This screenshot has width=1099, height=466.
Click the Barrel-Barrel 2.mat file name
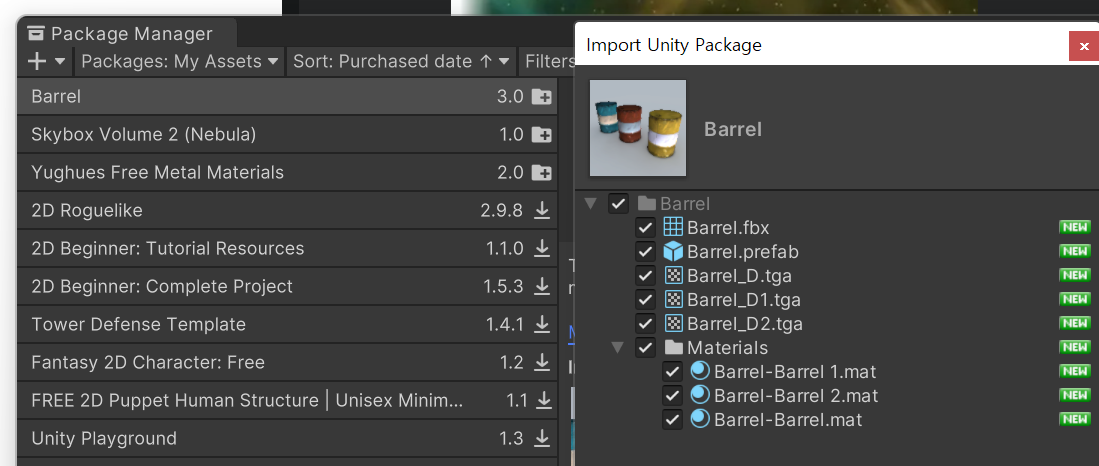pyautogui.click(x=796, y=396)
